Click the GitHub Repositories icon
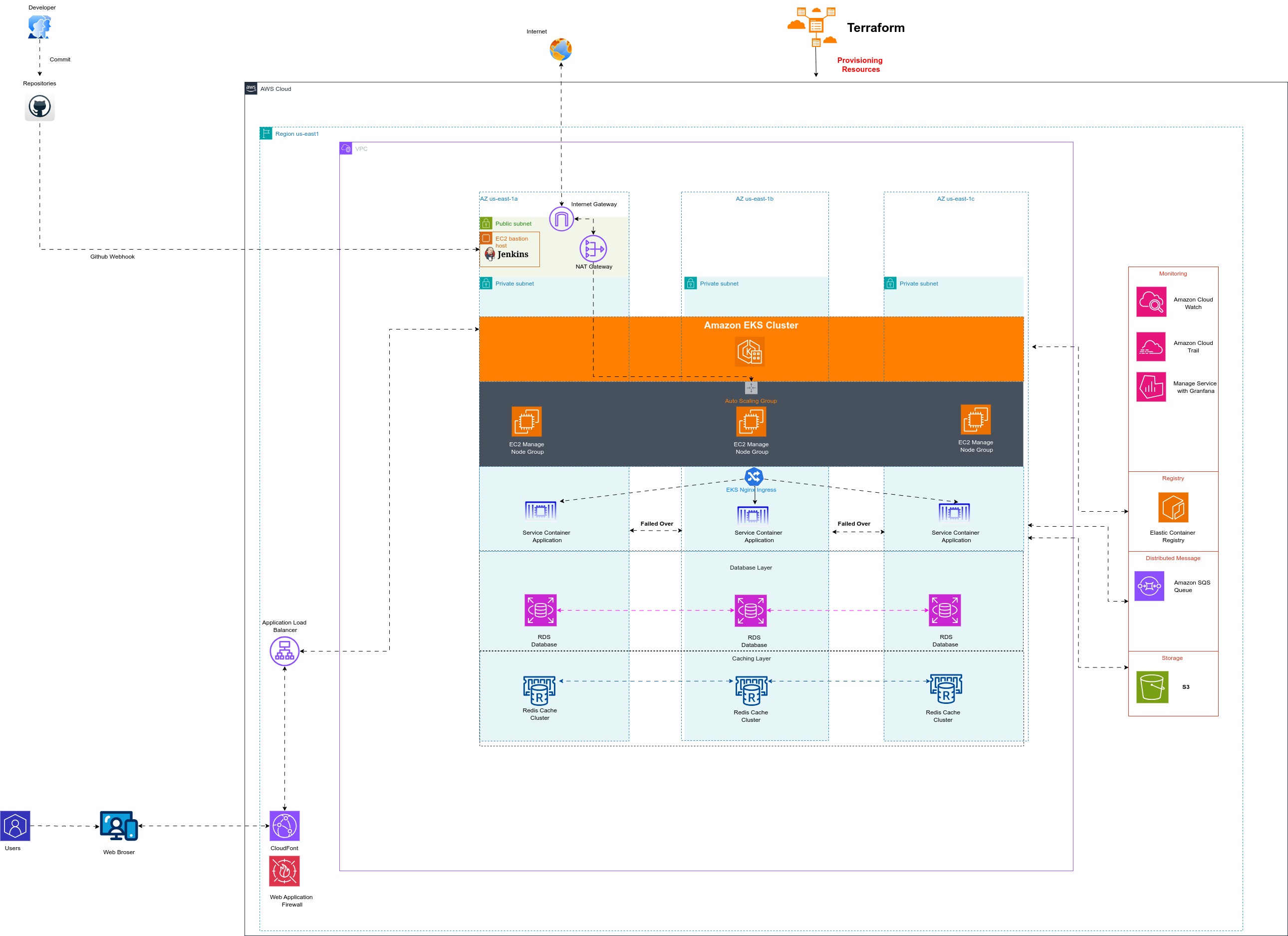The width and height of the screenshot is (1288, 936). pos(39,107)
